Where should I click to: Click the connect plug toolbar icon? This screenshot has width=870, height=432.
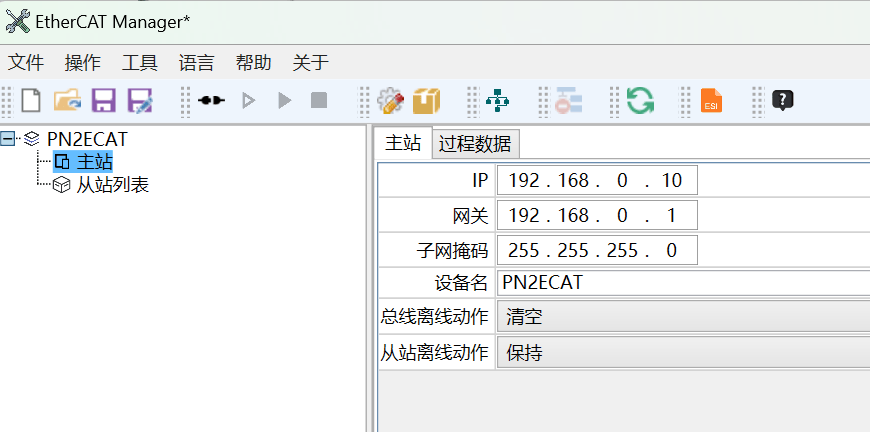point(211,100)
